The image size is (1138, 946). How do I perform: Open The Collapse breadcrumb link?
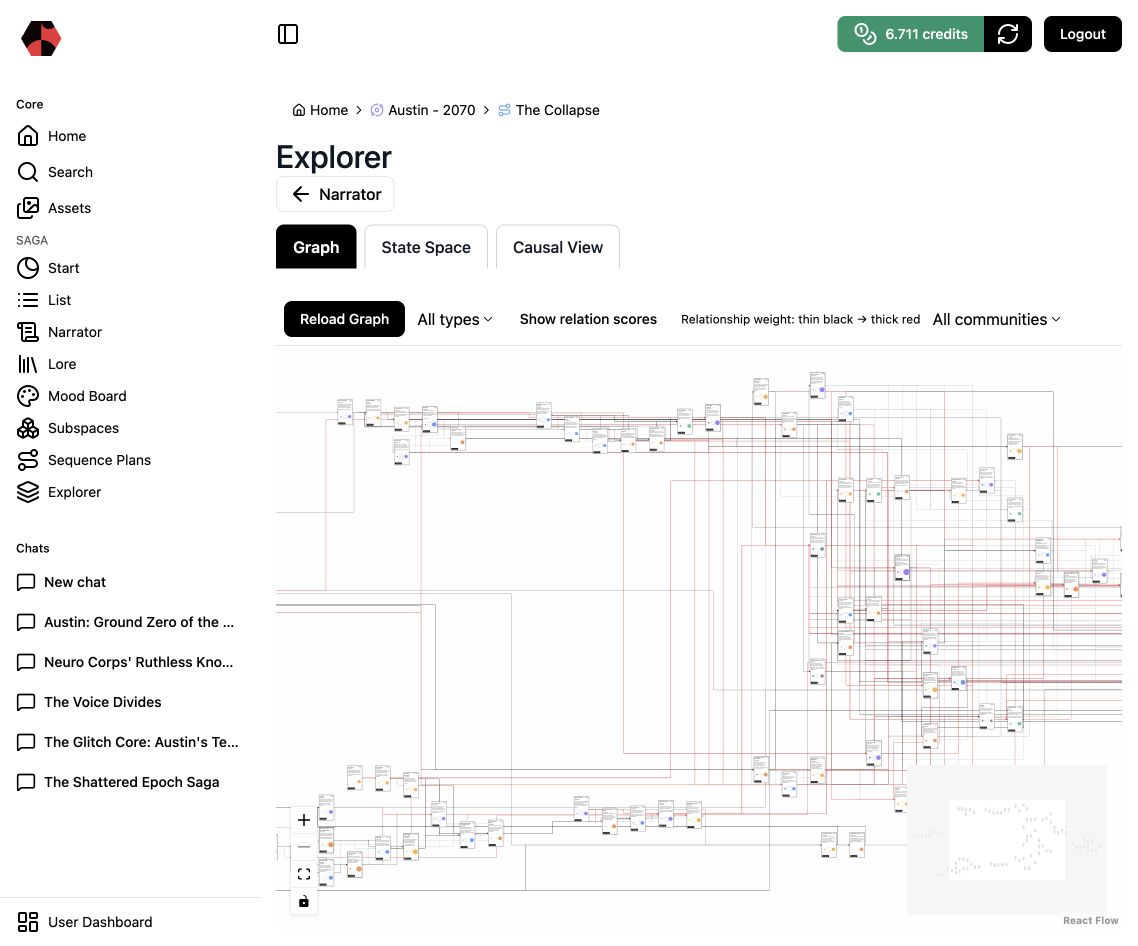(557, 110)
